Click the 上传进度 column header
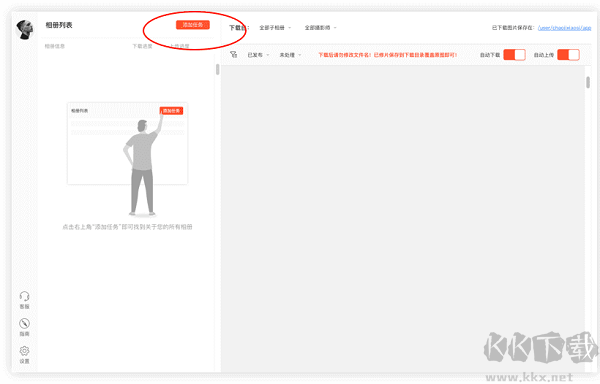The width and height of the screenshot is (600, 384). coord(179,46)
